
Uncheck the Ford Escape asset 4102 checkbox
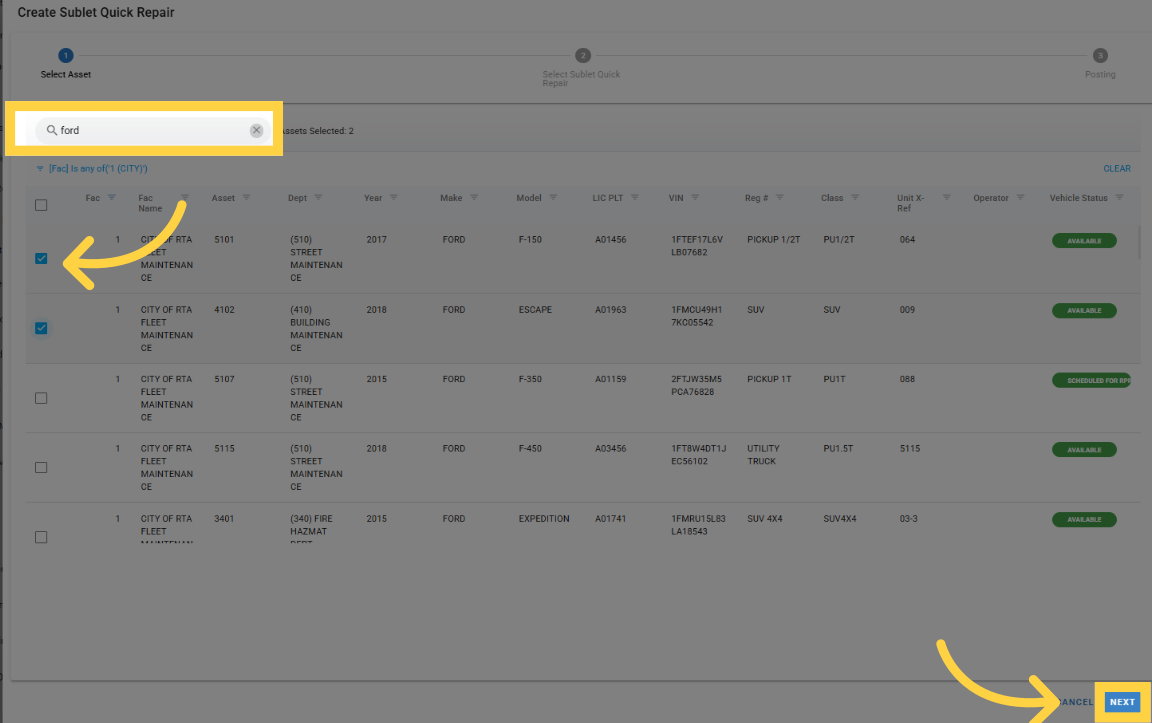(41, 328)
